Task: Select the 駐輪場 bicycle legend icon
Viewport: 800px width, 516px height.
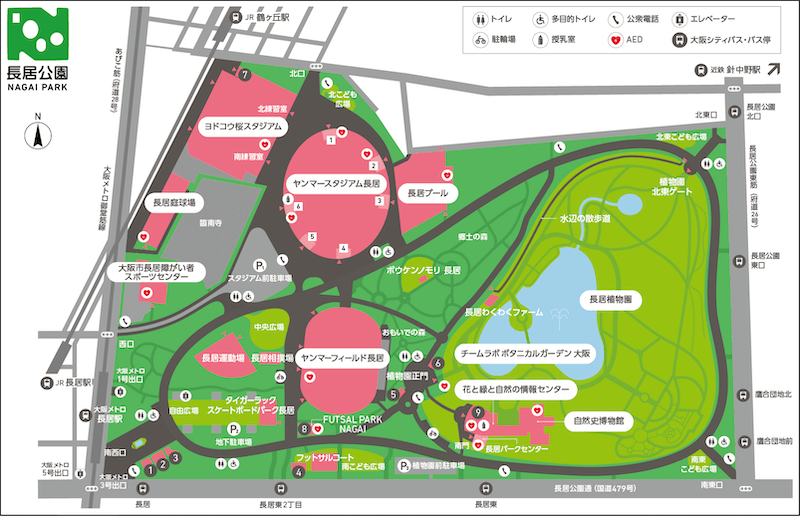Action: 480,40
